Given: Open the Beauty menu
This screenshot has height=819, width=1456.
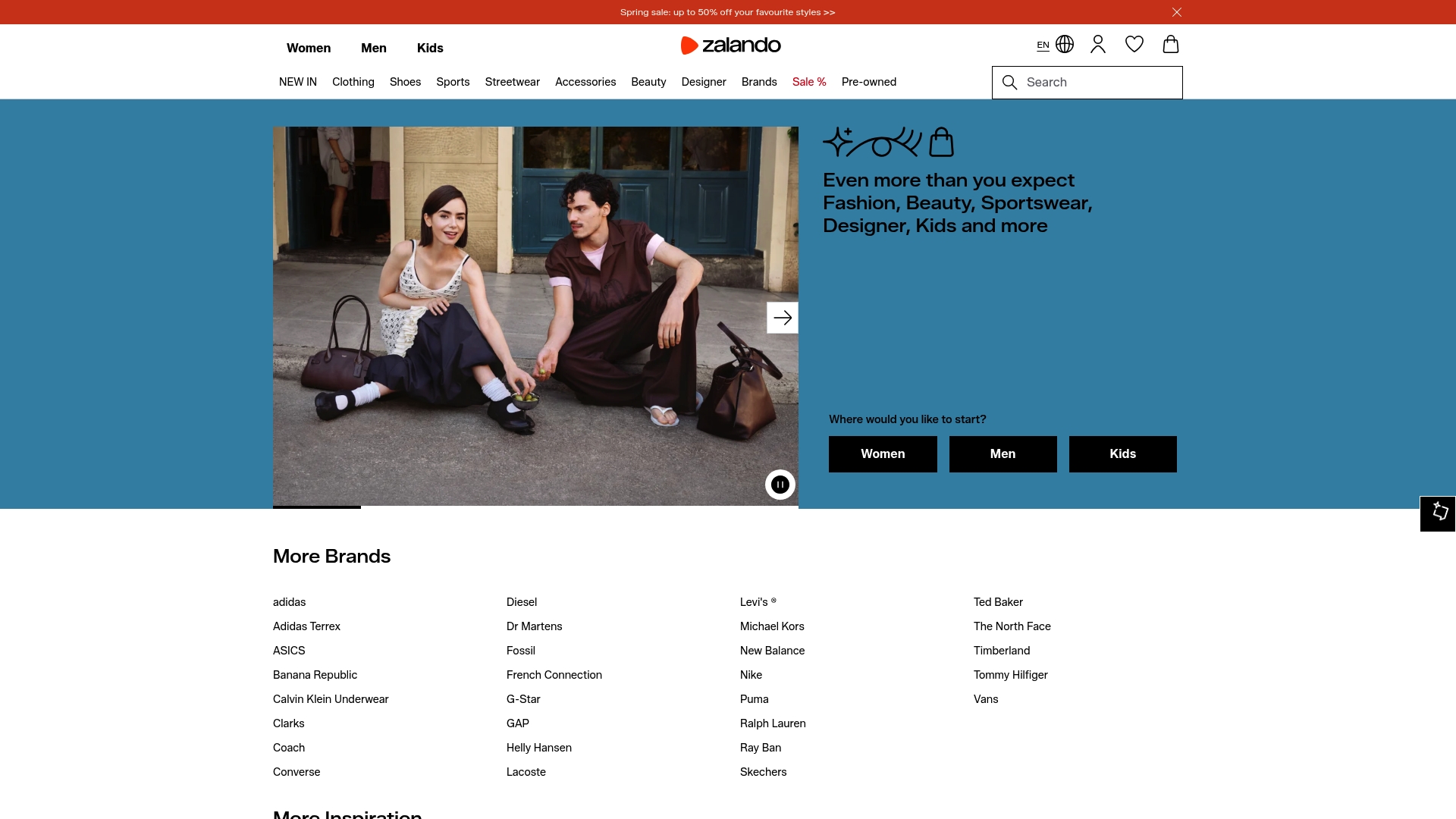Looking at the screenshot, I should tap(648, 82).
